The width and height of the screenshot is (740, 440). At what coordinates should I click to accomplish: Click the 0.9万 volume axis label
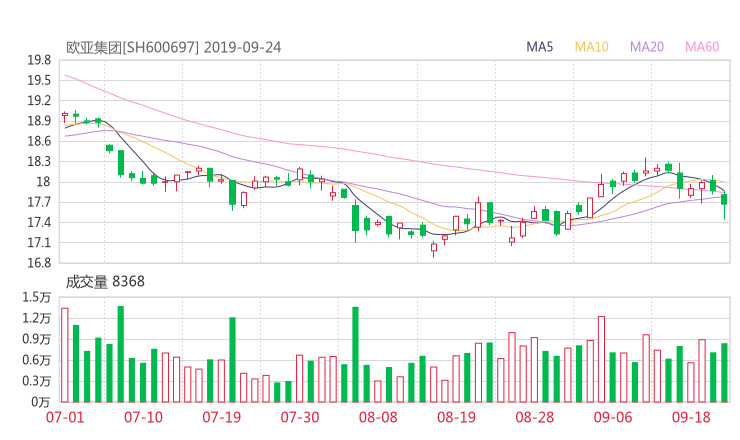(36, 339)
